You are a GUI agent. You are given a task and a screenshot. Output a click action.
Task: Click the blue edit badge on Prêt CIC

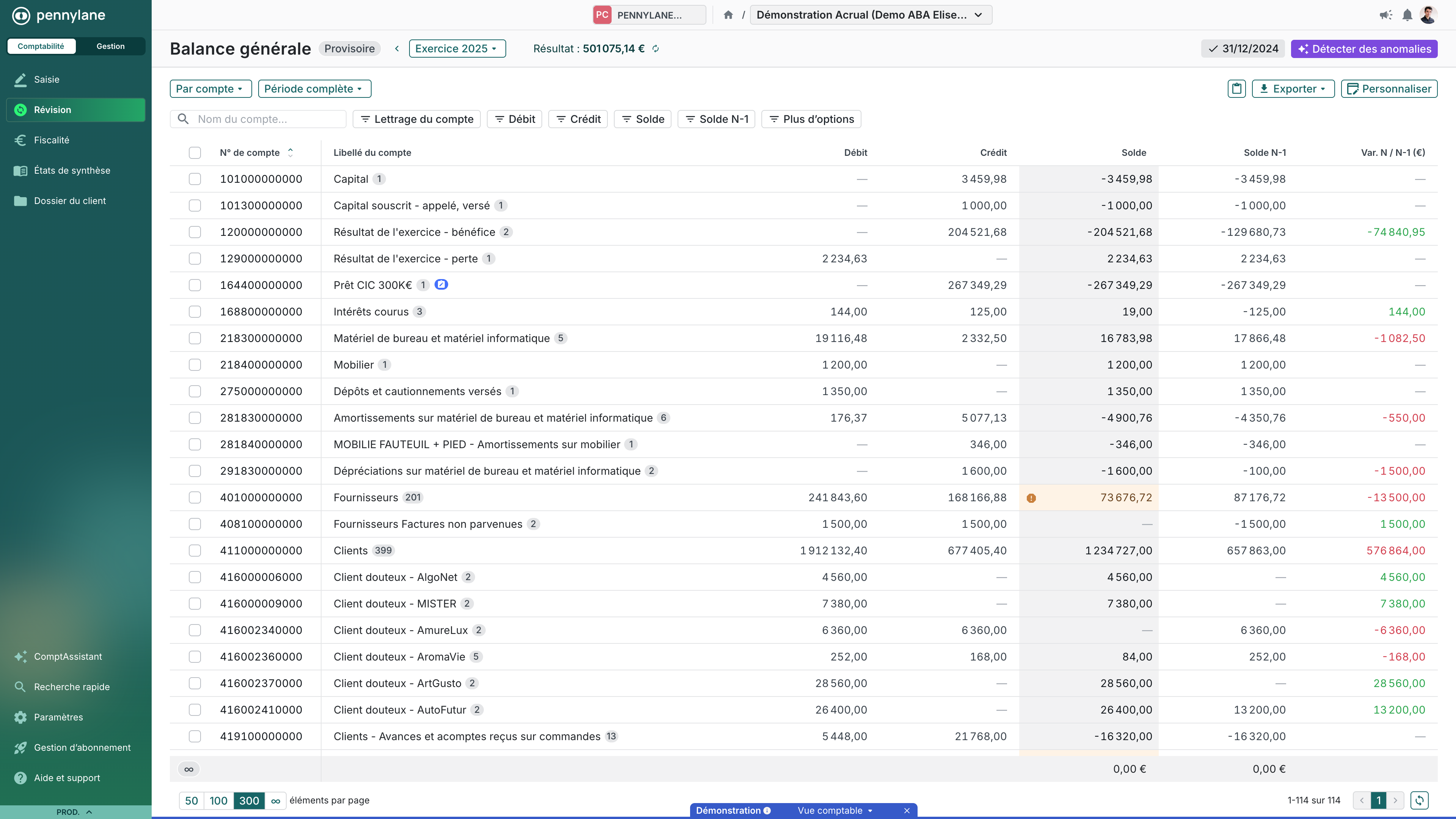pyautogui.click(x=441, y=285)
